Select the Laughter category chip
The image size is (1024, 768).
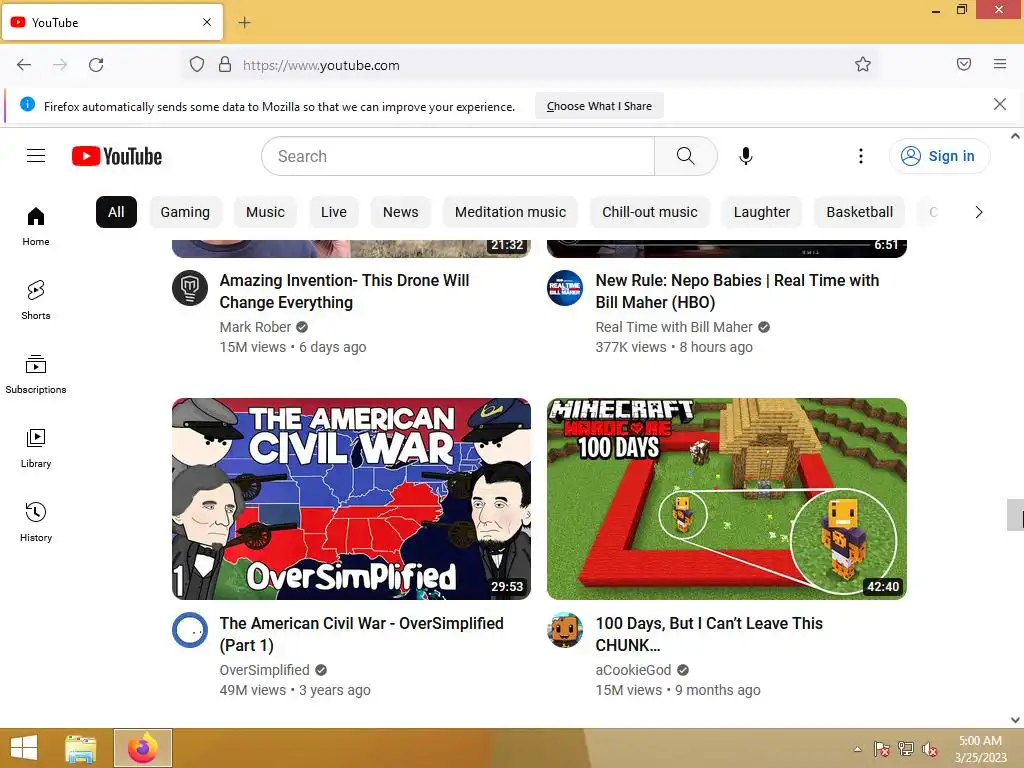pyautogui.click(x=761, y=212)
